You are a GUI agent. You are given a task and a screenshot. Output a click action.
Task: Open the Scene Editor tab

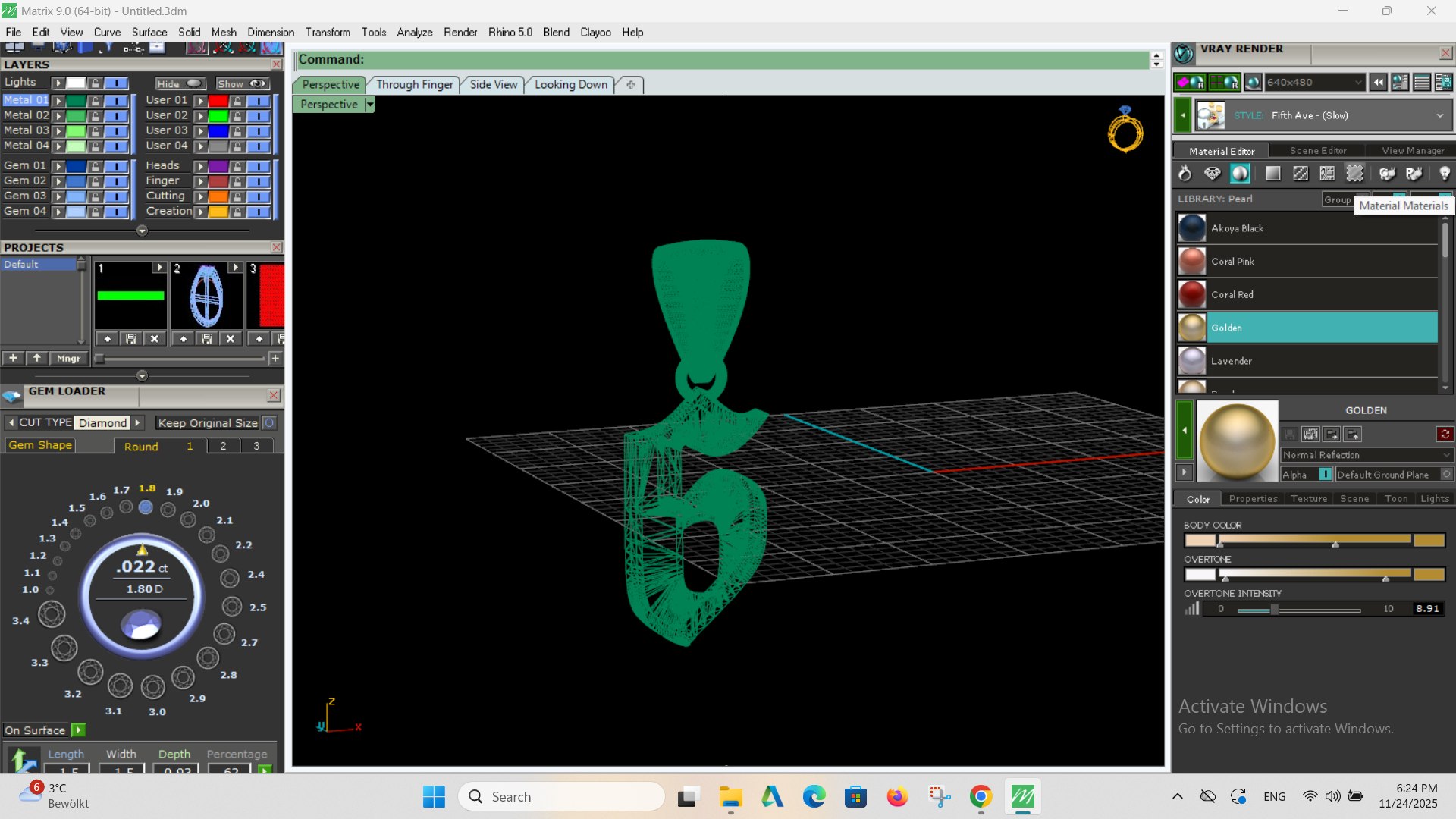1318,151
